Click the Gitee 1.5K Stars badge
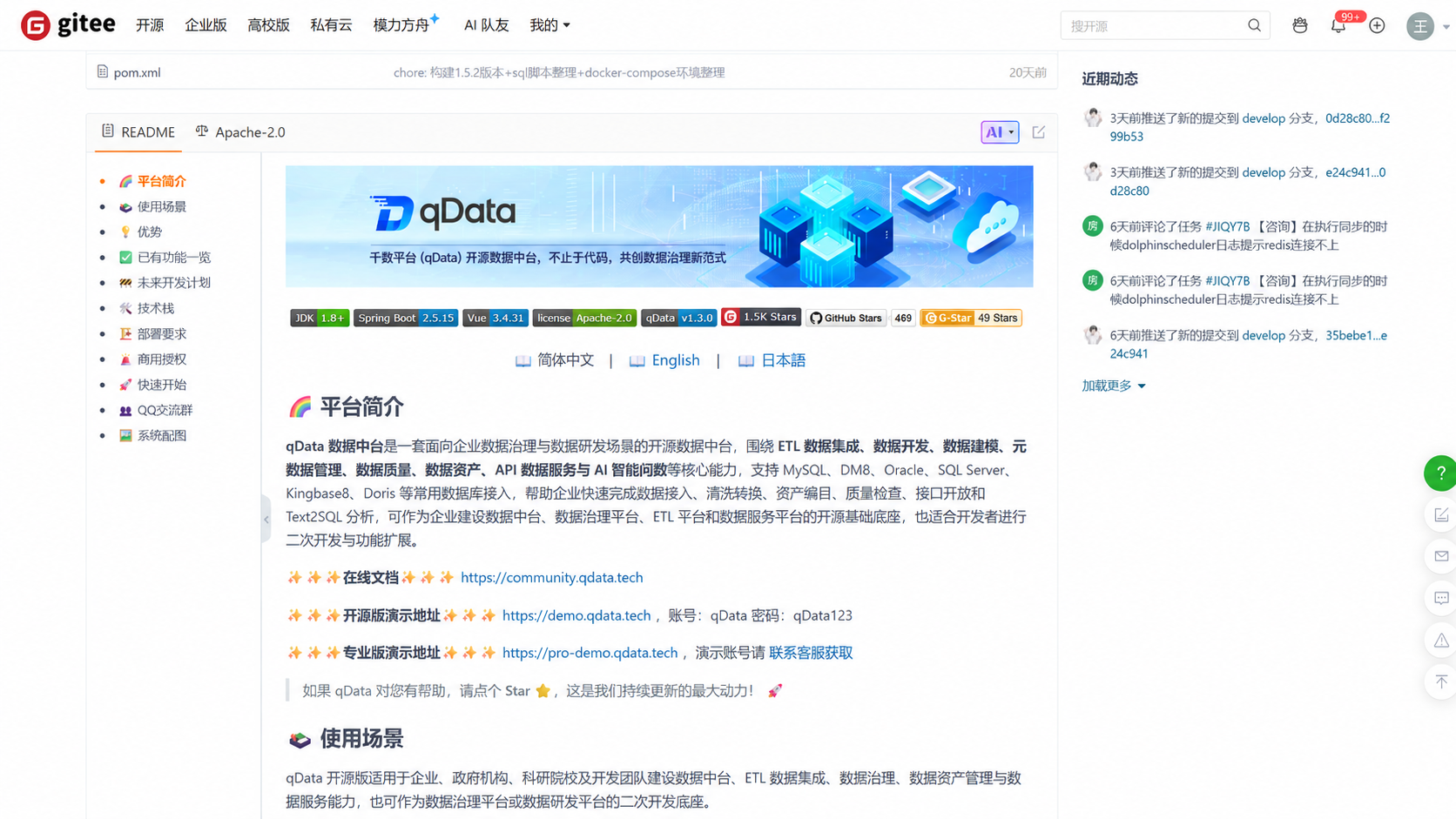Image resolution: width=1456 pixels, height=819 pixels. 761,317
